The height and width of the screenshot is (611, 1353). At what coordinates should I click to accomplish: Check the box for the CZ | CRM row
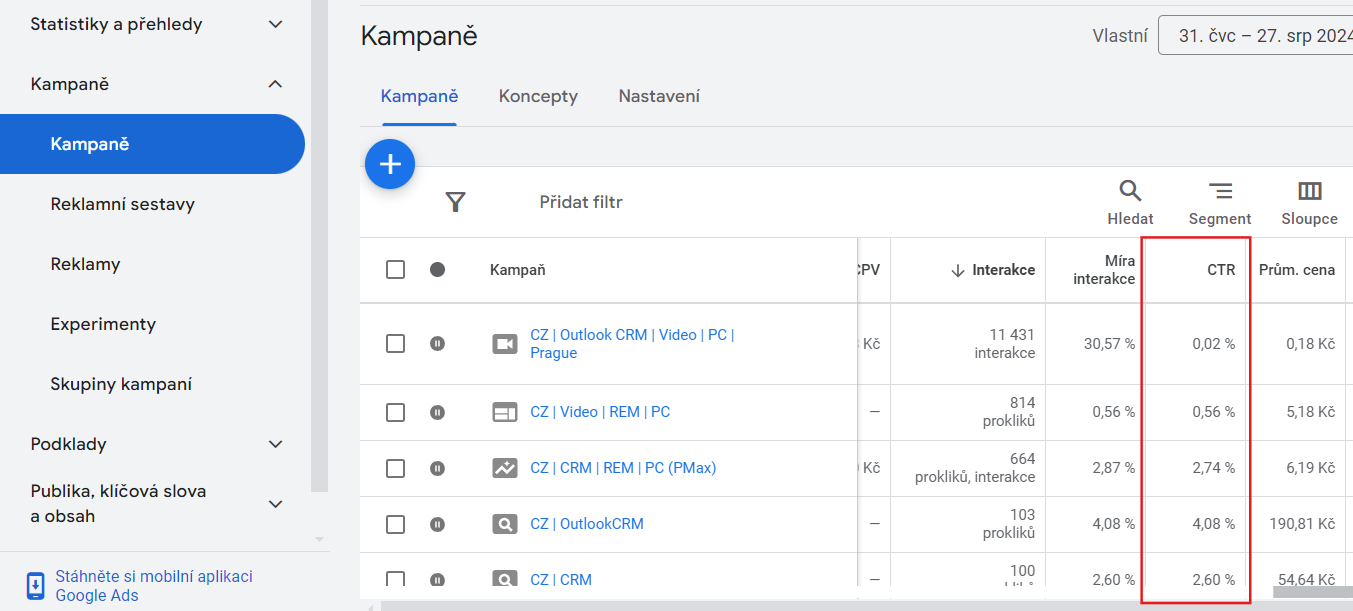click(x=396, y=579)
